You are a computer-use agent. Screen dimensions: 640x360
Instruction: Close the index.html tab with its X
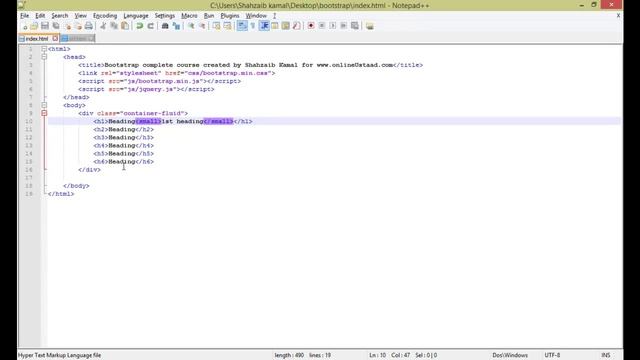[55, 38]
